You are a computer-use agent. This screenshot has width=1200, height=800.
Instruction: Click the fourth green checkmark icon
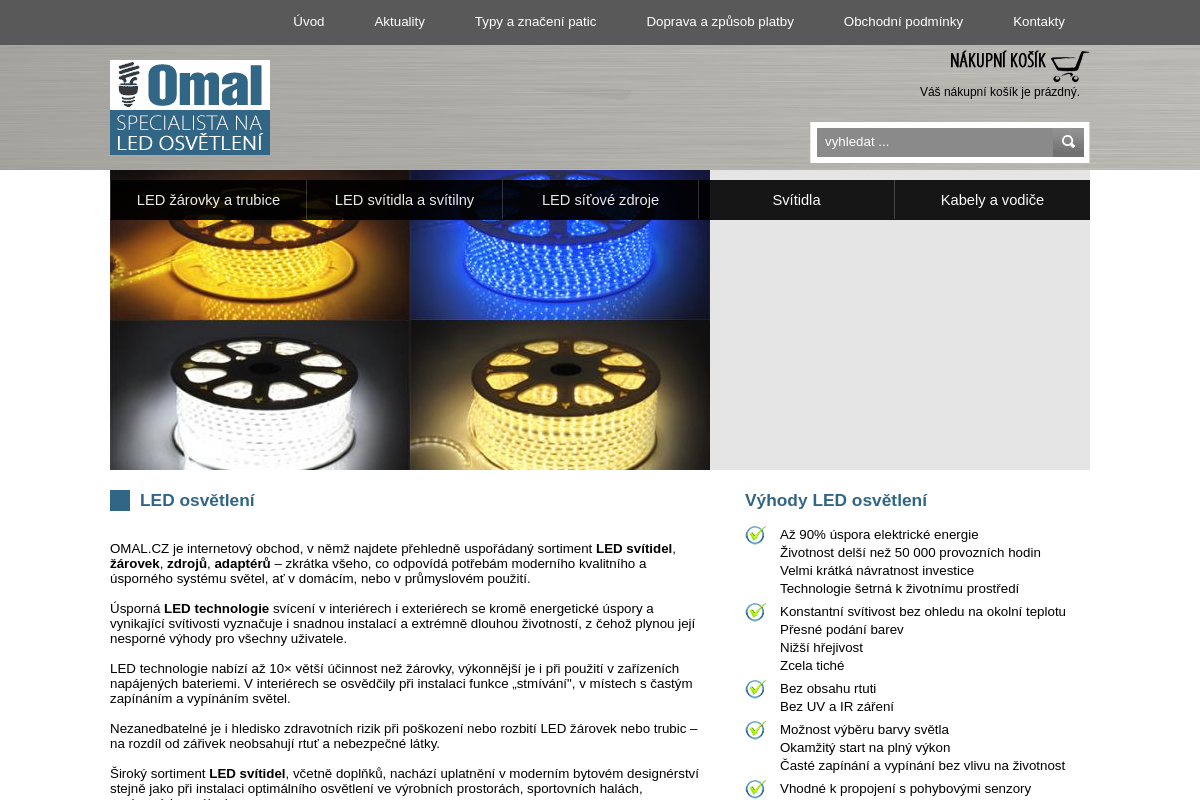tap(755, 731)
